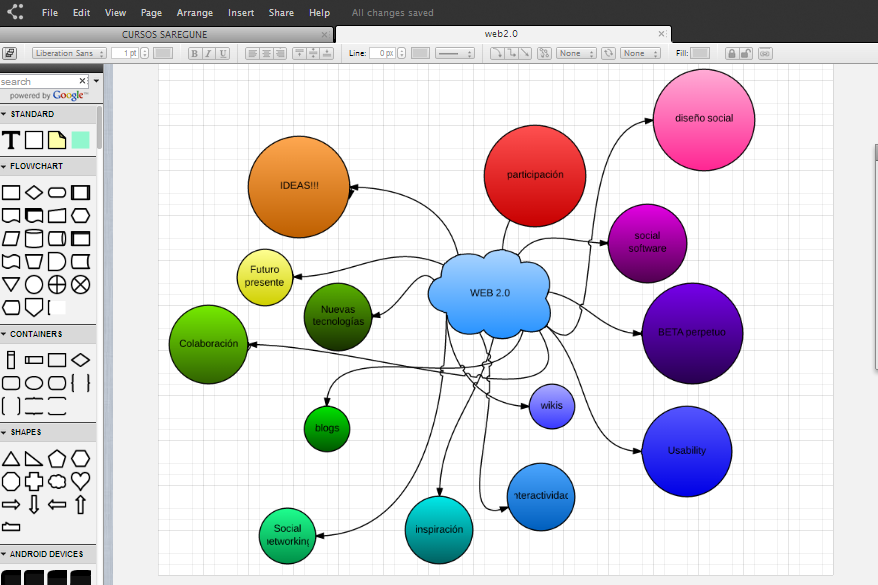
Task: Toggle underline text formatting
Action: pyautogui.click(x=223, y=53)
